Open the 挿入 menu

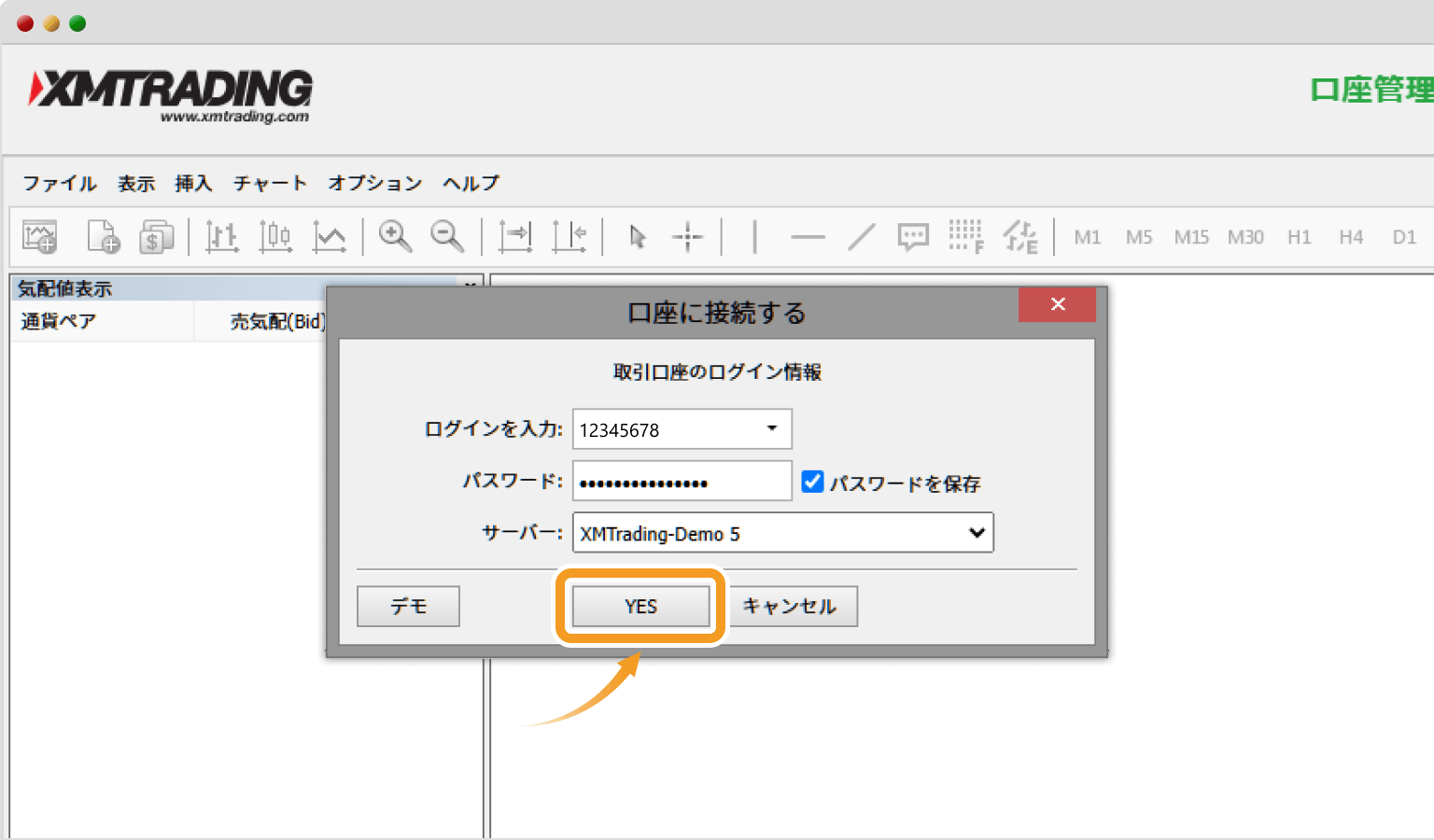194,183
